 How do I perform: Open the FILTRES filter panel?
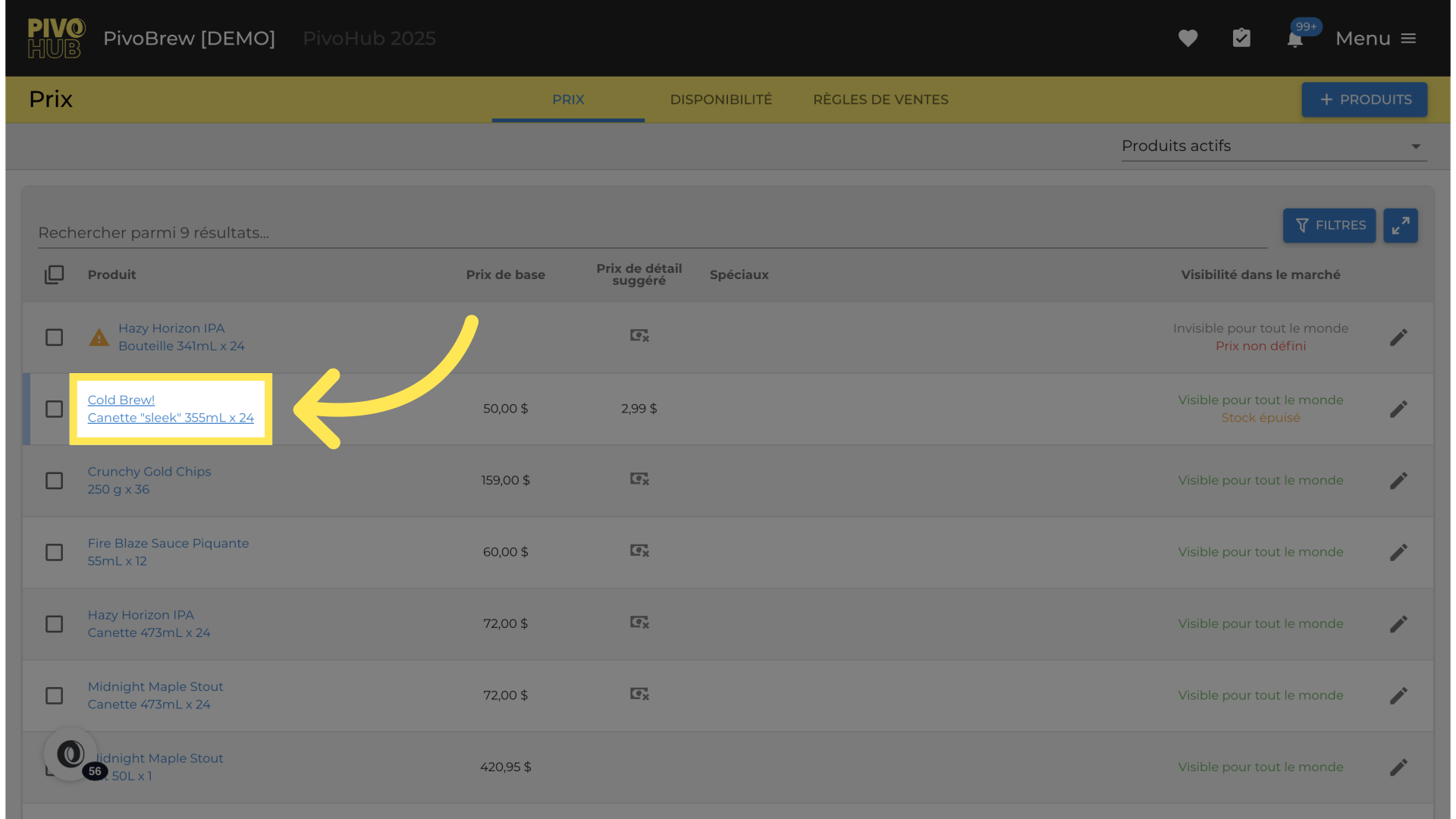(1329, 225)
